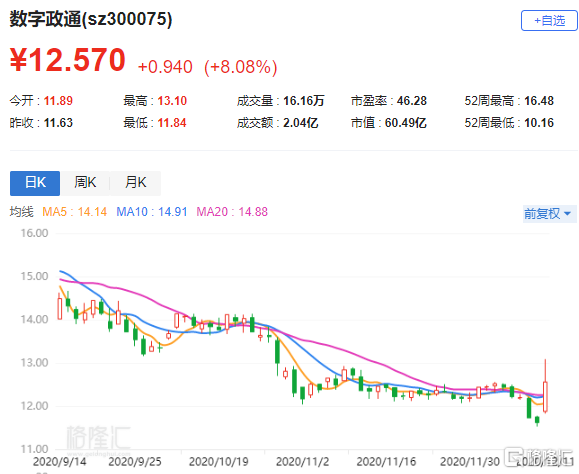Switch to 周K weekly chart tab
Image resolution: width=579 pixels, height=474 pixels.
85,183
